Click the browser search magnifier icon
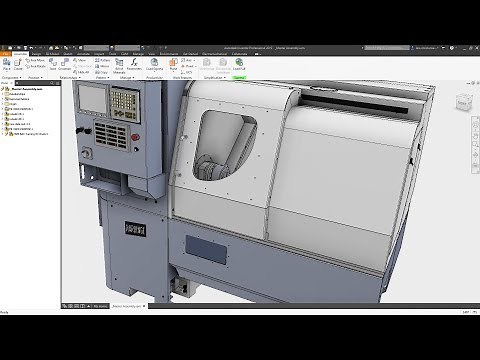 (52, 83)
